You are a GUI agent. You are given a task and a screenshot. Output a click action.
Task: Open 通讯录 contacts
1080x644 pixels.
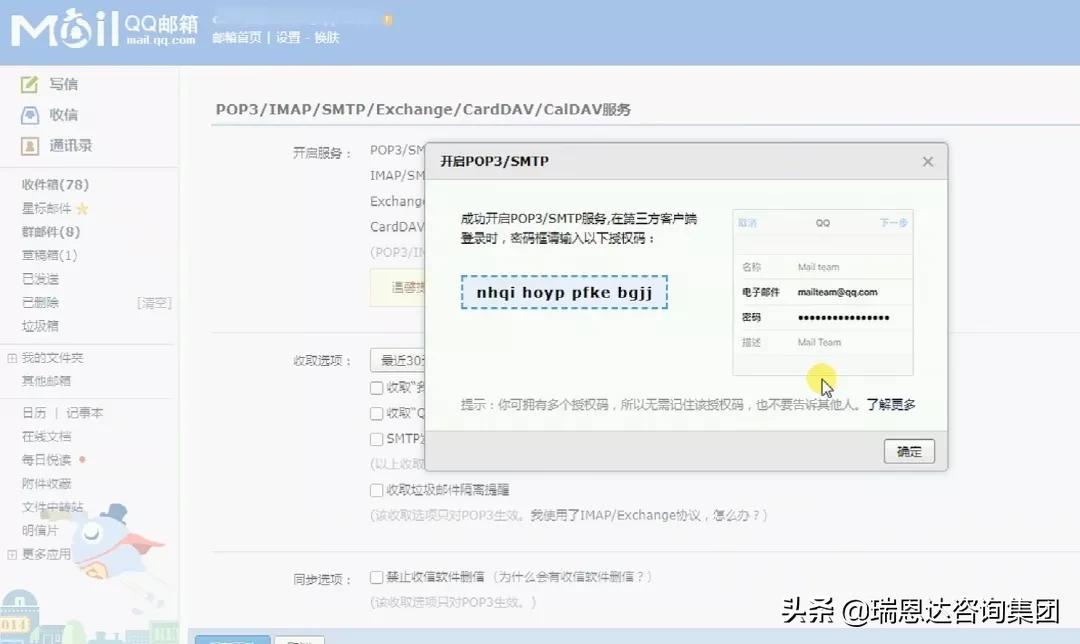click(70, 145)
